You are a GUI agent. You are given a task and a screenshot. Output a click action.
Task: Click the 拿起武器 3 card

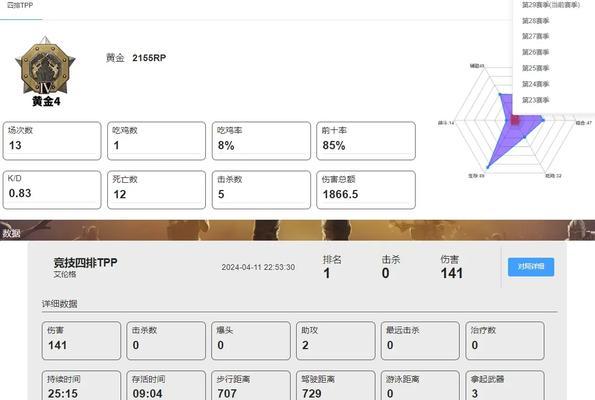coord(505,386)
